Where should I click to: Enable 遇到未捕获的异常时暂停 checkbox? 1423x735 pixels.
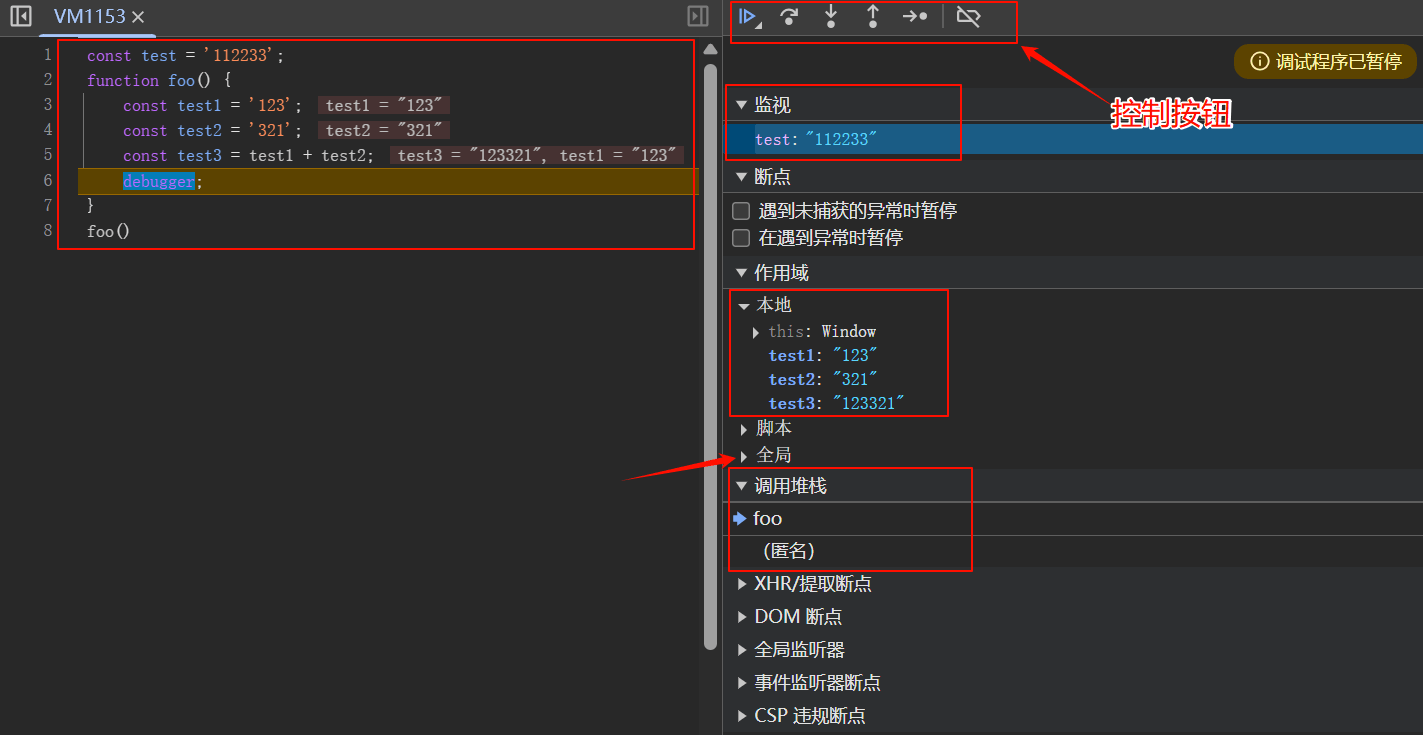pos(741,211)
